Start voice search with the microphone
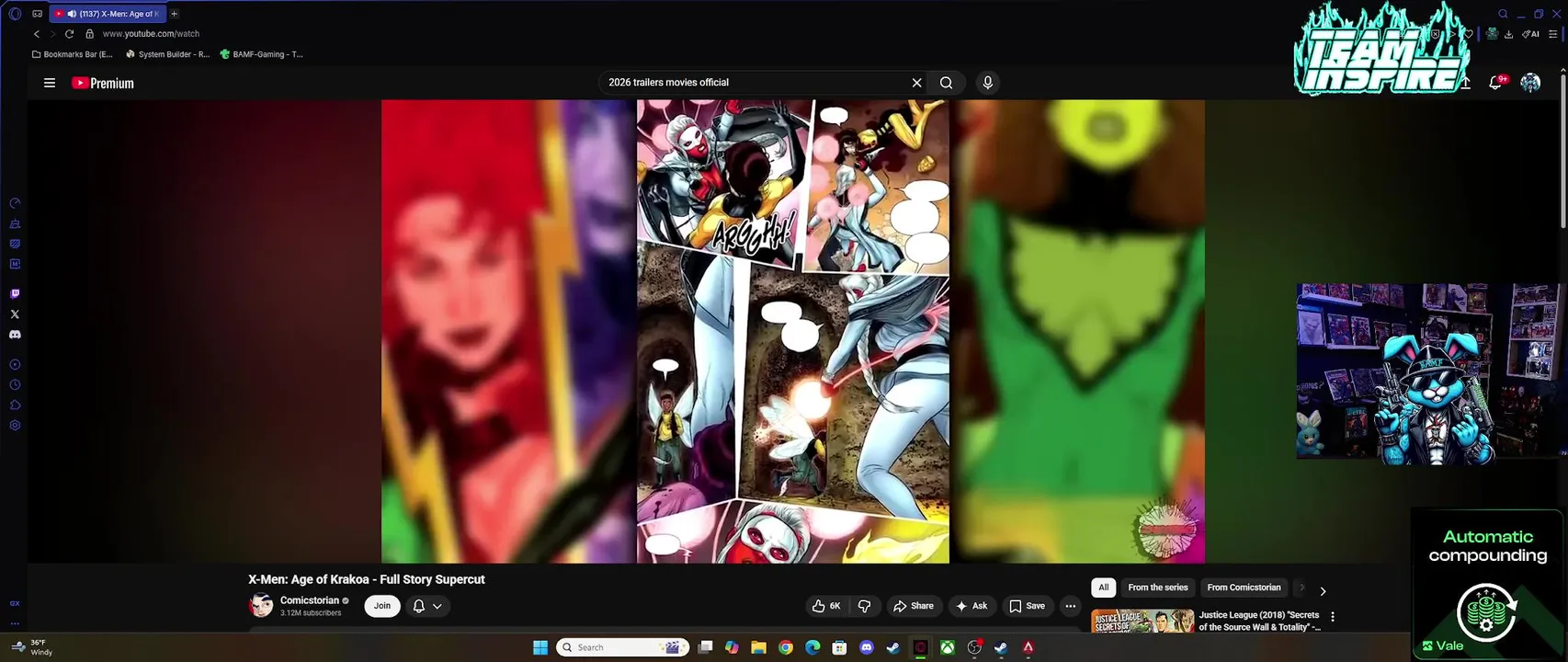The height and width of the screenshot is (662, 1568). [x=988, y=83]
